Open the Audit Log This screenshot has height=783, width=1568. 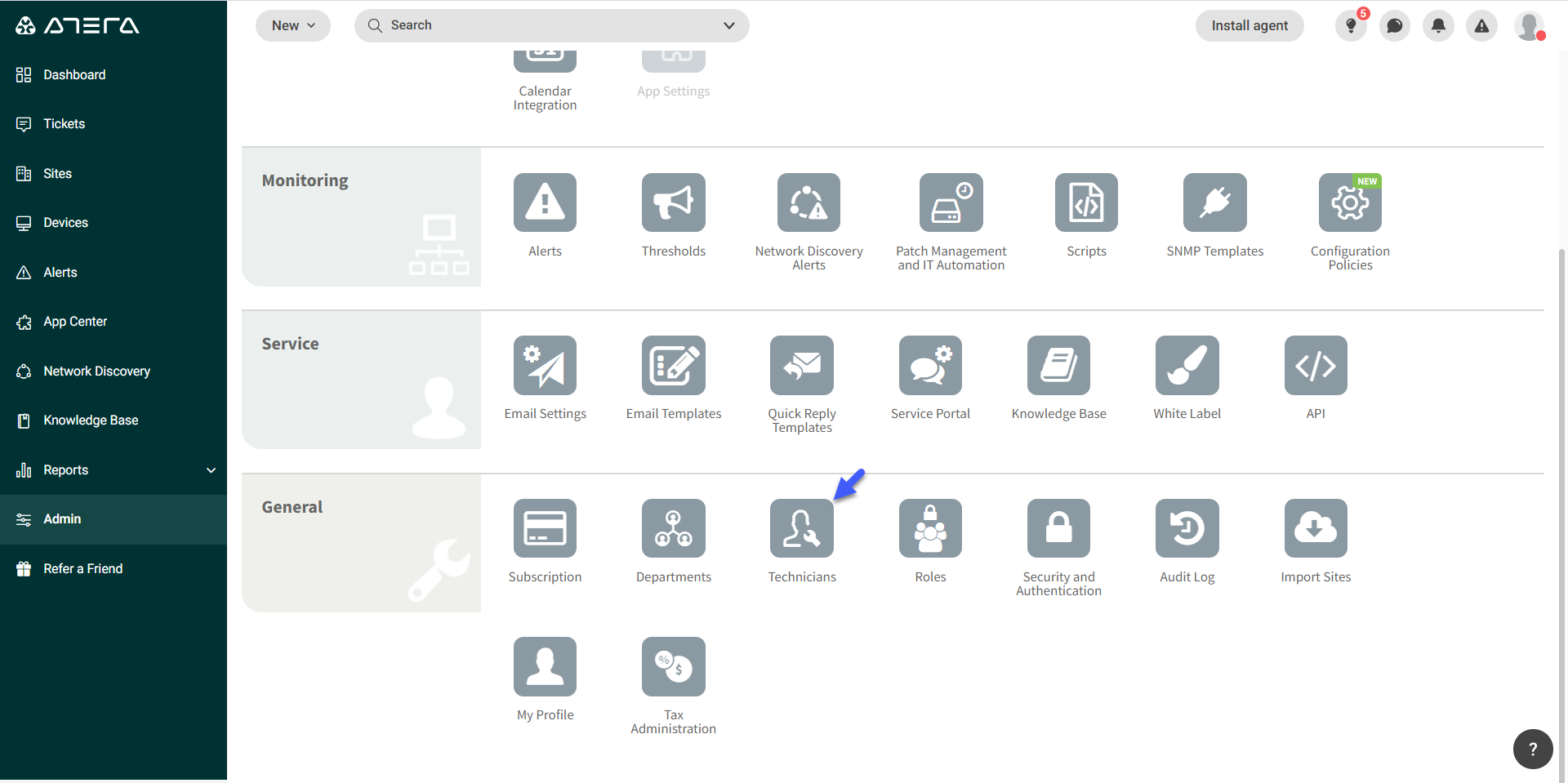pos(1187,528)
